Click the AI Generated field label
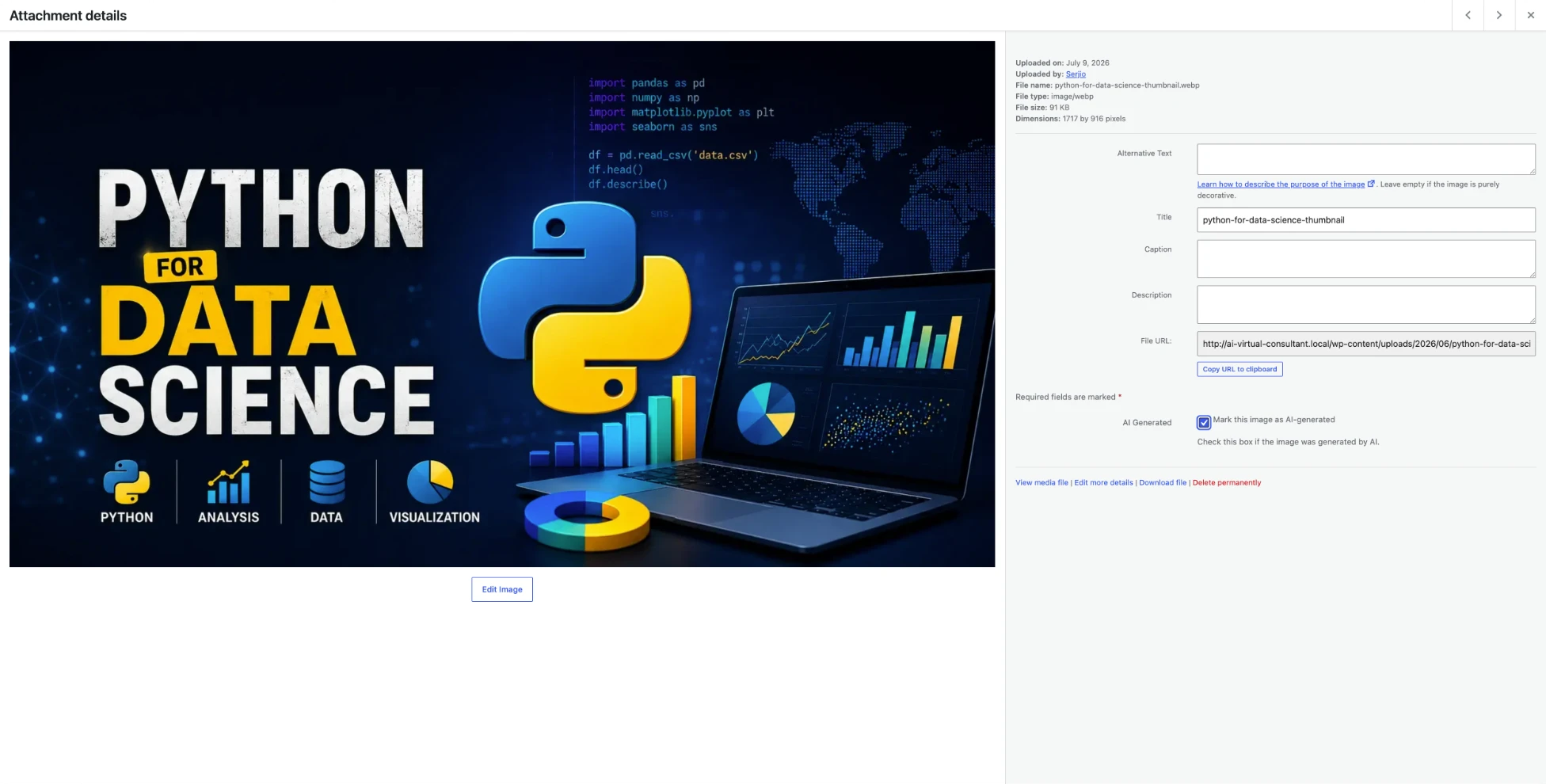The height and width of the screenshot is (784, 1546). tap(1147, 423)
